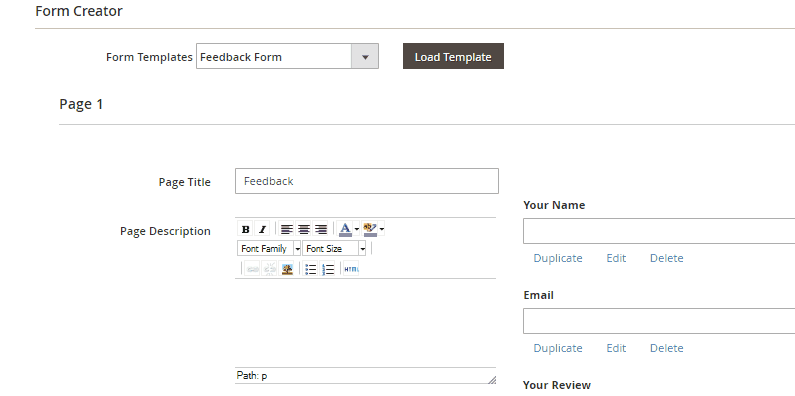
Task: Align description text left
Action: (287, 229)
